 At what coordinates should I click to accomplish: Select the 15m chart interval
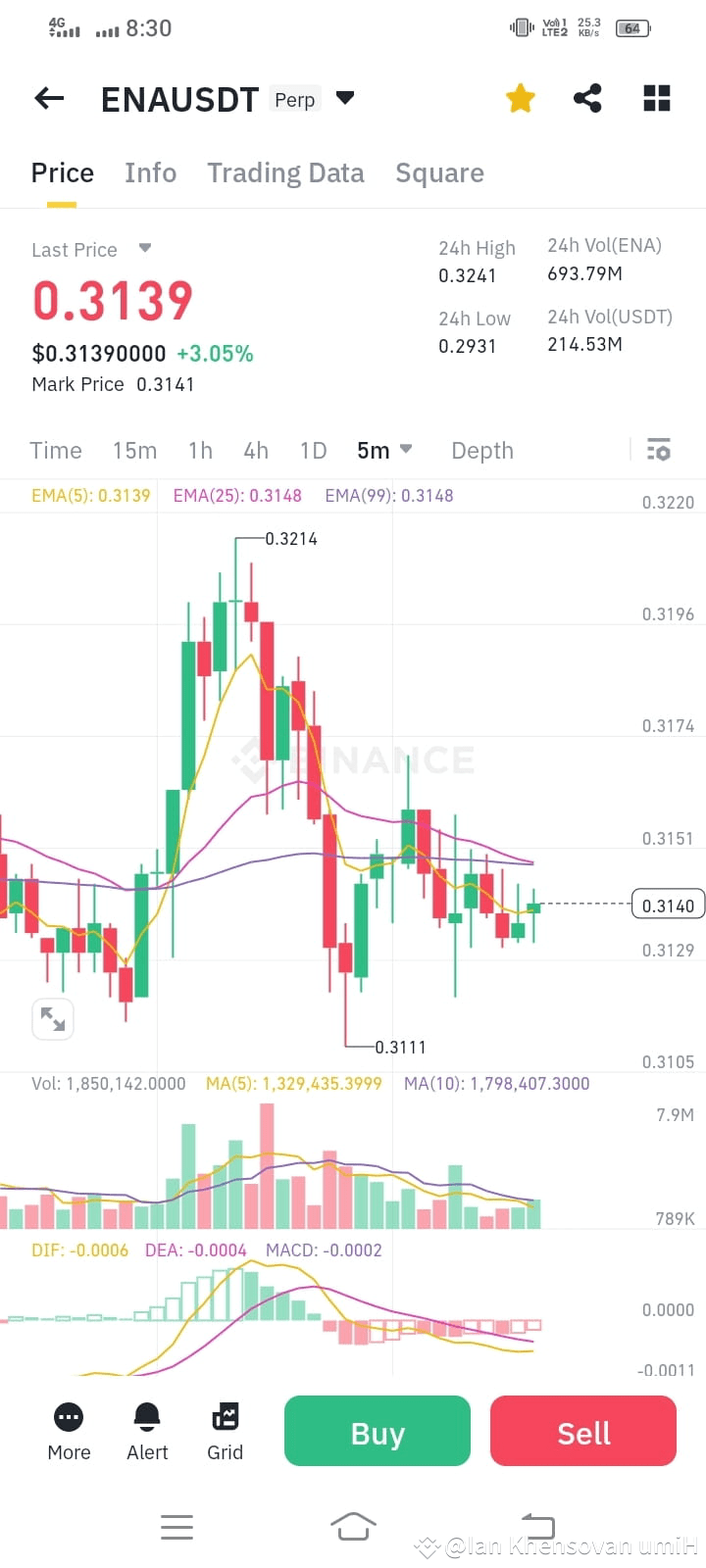click(134, 451)
